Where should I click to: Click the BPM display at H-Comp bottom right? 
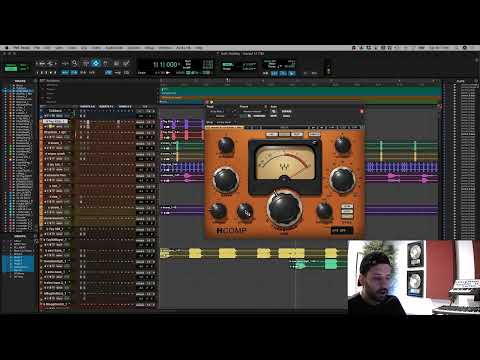[341, 230]
